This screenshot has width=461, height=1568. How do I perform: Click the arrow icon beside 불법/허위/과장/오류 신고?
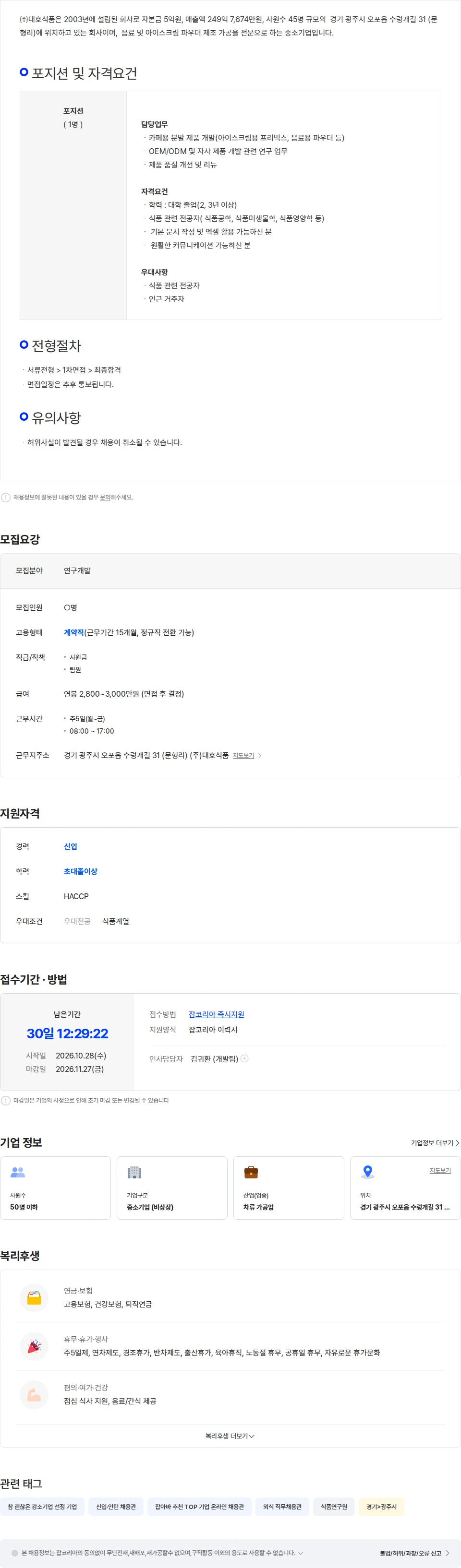tap(448, 1553)
